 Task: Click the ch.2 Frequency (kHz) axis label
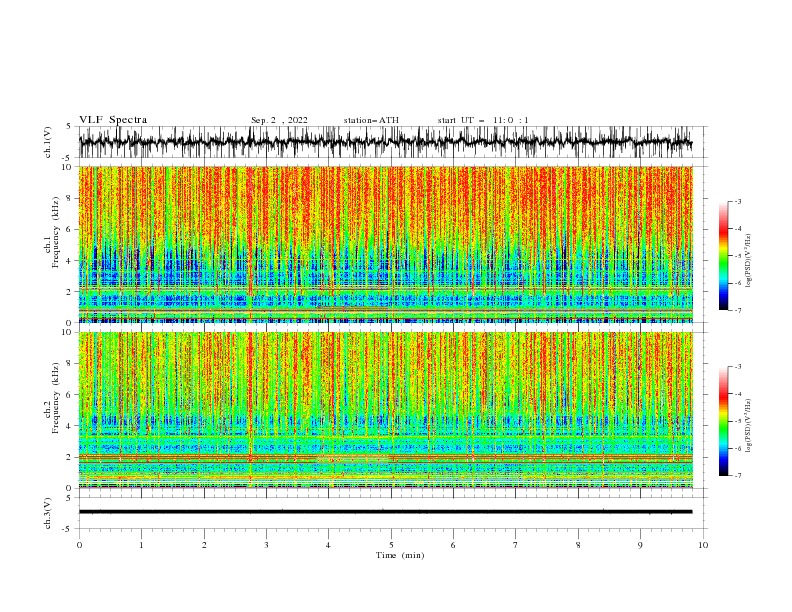point(52,398)
